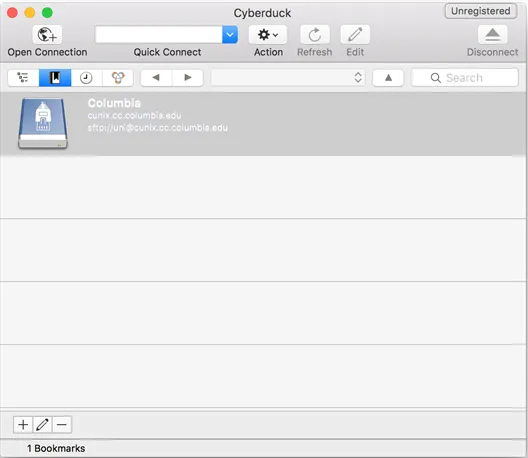This screenshot has width=528, height=458.
Task: Switch to the History clock view
Action: [x=86, y=78]
